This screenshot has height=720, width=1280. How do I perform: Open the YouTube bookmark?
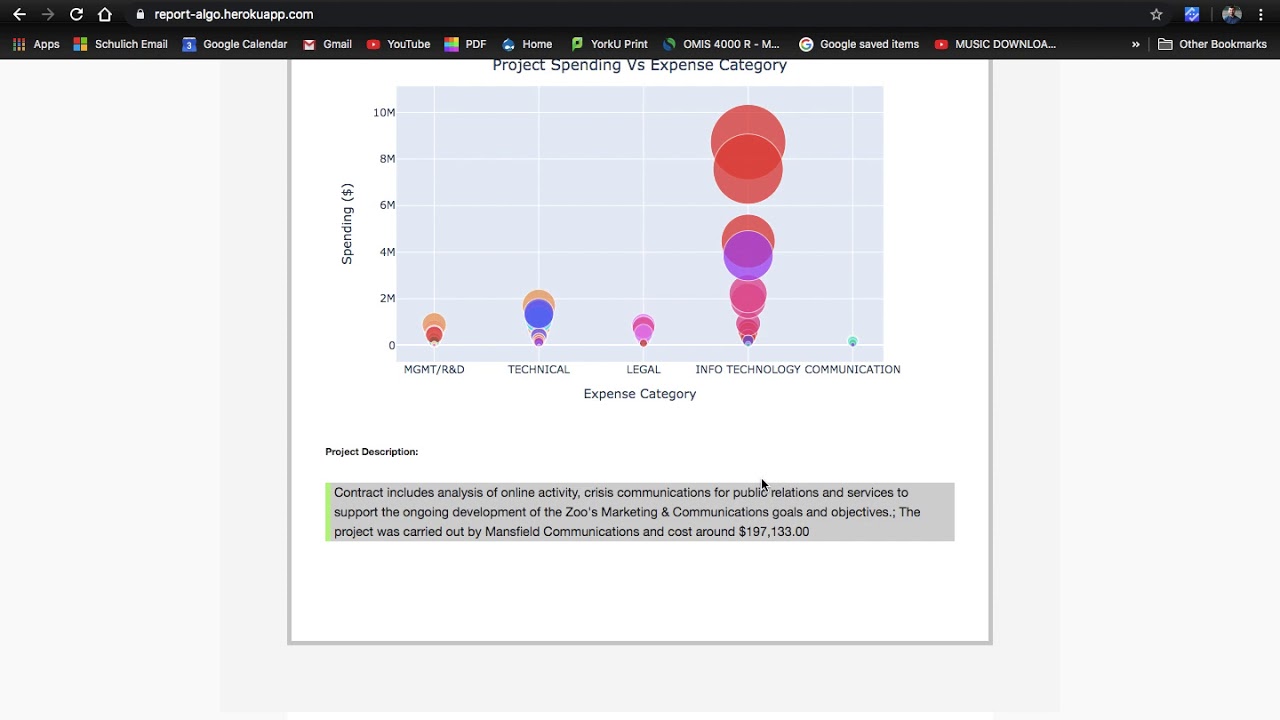(398, 44)
